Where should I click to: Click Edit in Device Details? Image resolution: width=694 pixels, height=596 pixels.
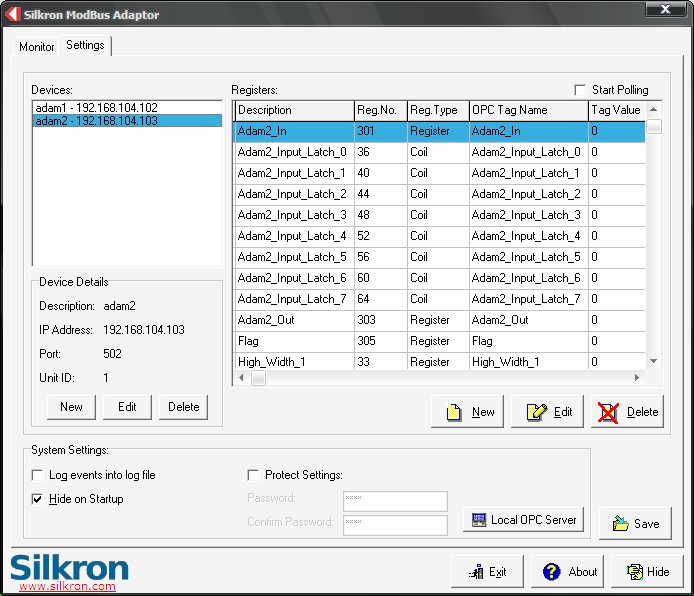[127, 407]
